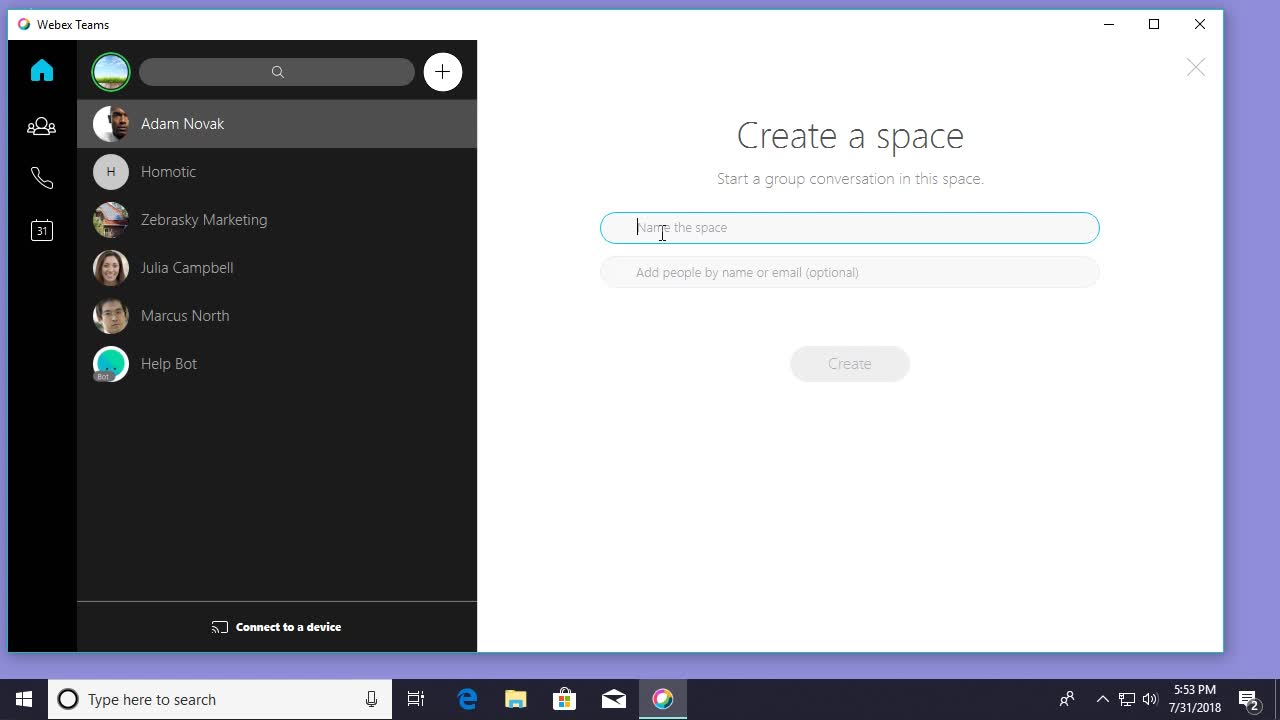Open the Adam Novak conversation

tap(277, 124)
